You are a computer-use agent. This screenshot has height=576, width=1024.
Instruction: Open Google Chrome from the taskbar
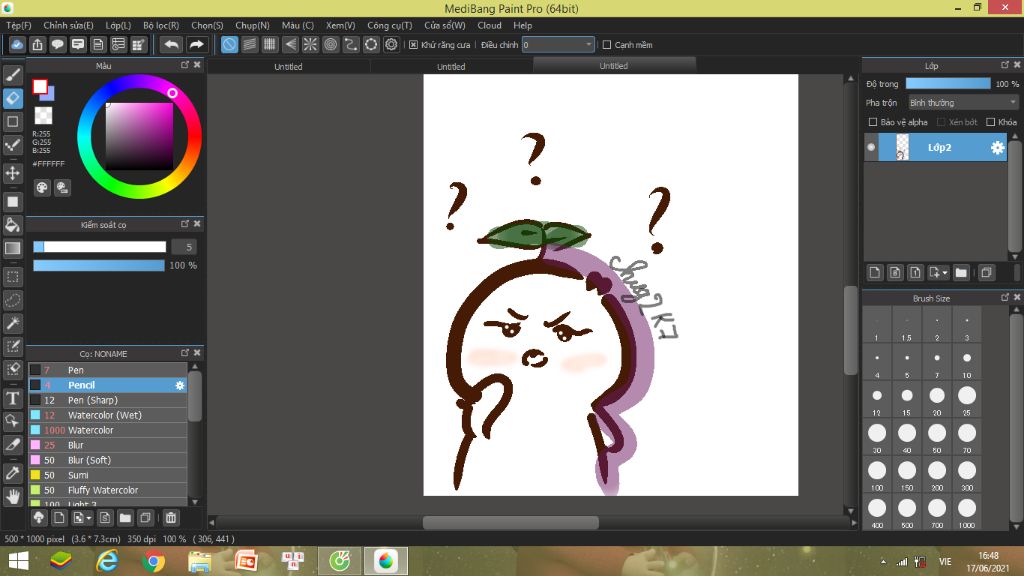click(x=153, y=561)
